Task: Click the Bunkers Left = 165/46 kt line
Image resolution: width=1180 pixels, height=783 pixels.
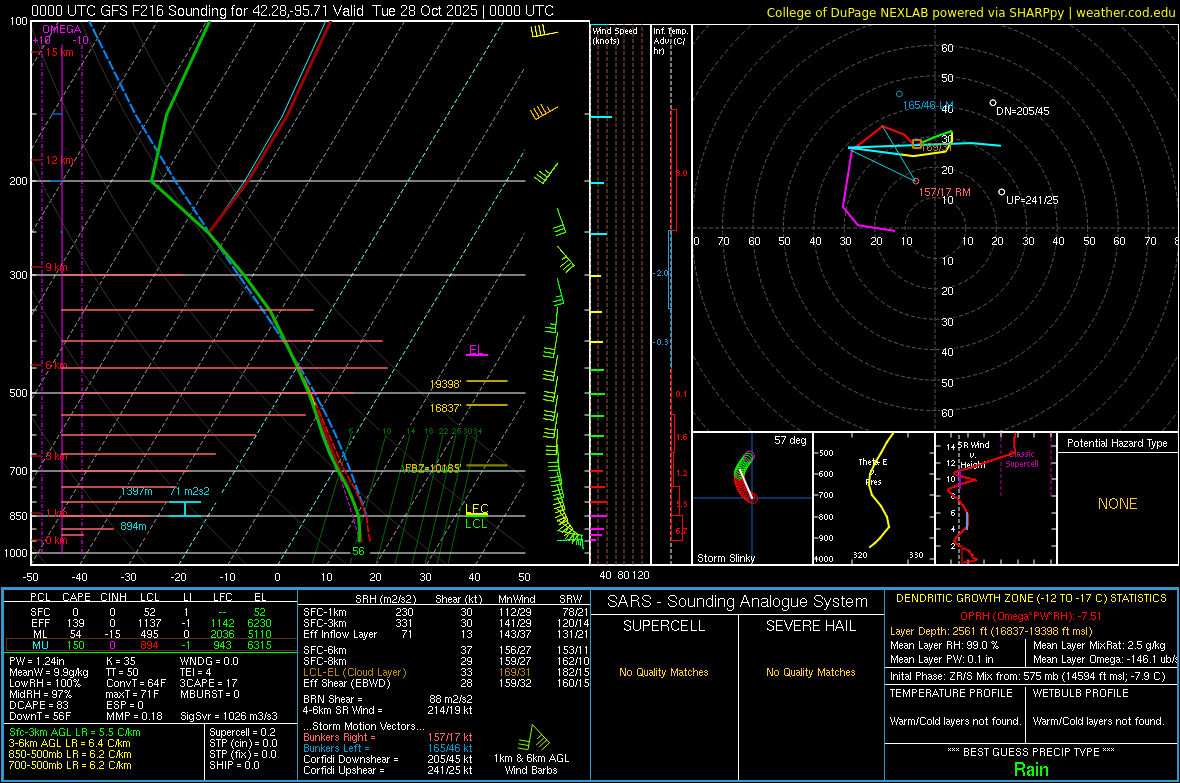Action: pyautogui.click(x=388, y=748)
